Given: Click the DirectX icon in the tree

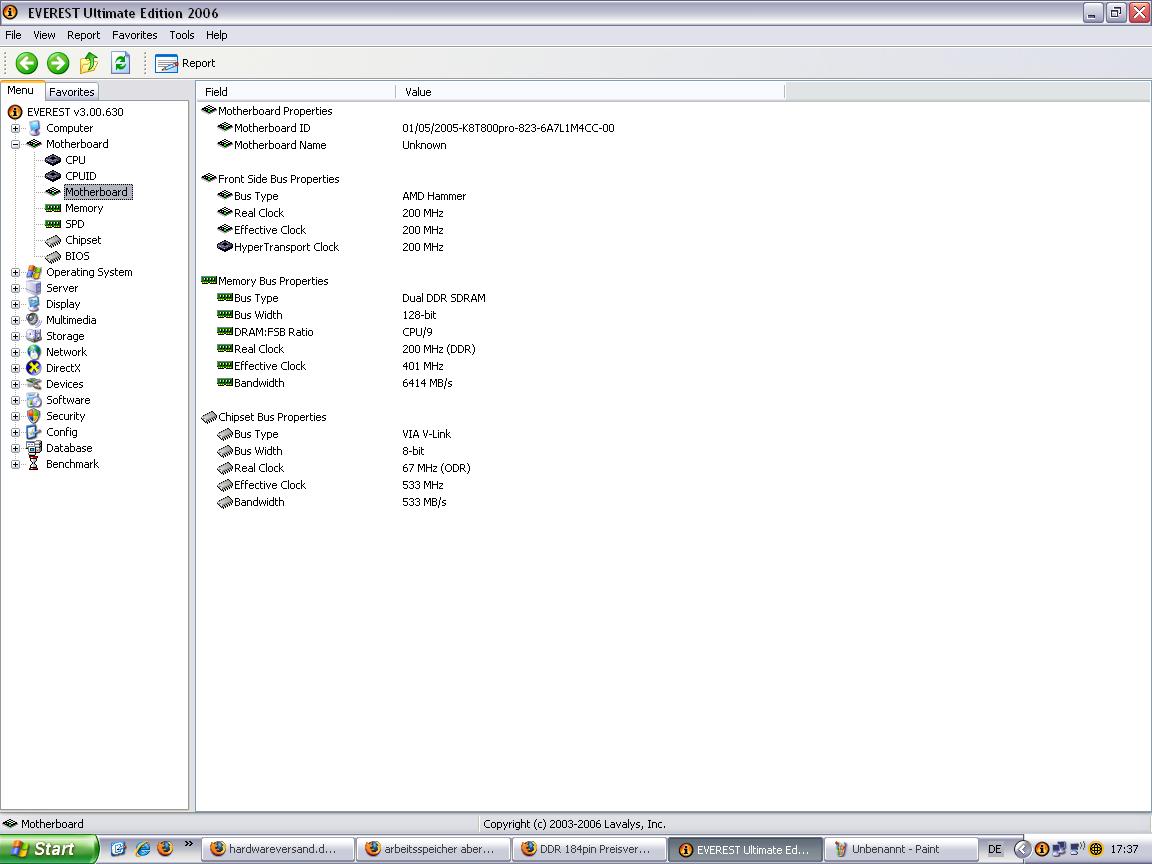Looking at the screenshot, I should coord(34,368).
